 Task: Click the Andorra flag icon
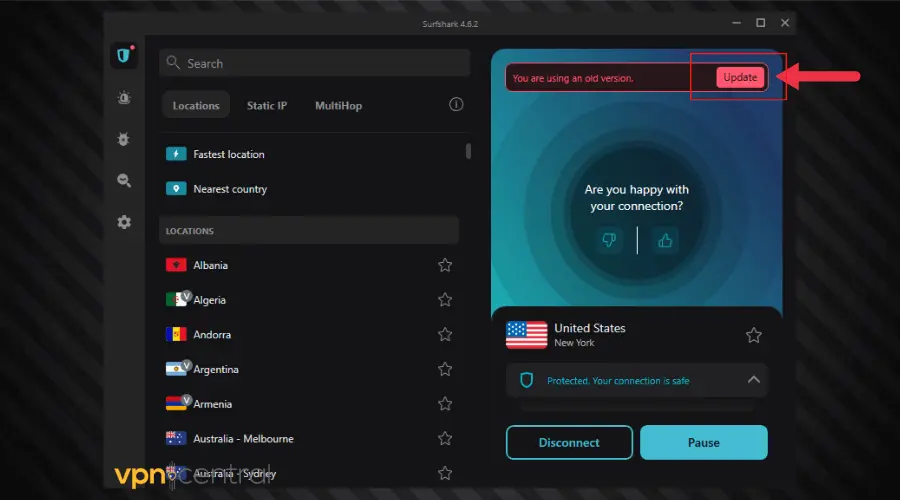pyautogui.click(x=176, y=335)
